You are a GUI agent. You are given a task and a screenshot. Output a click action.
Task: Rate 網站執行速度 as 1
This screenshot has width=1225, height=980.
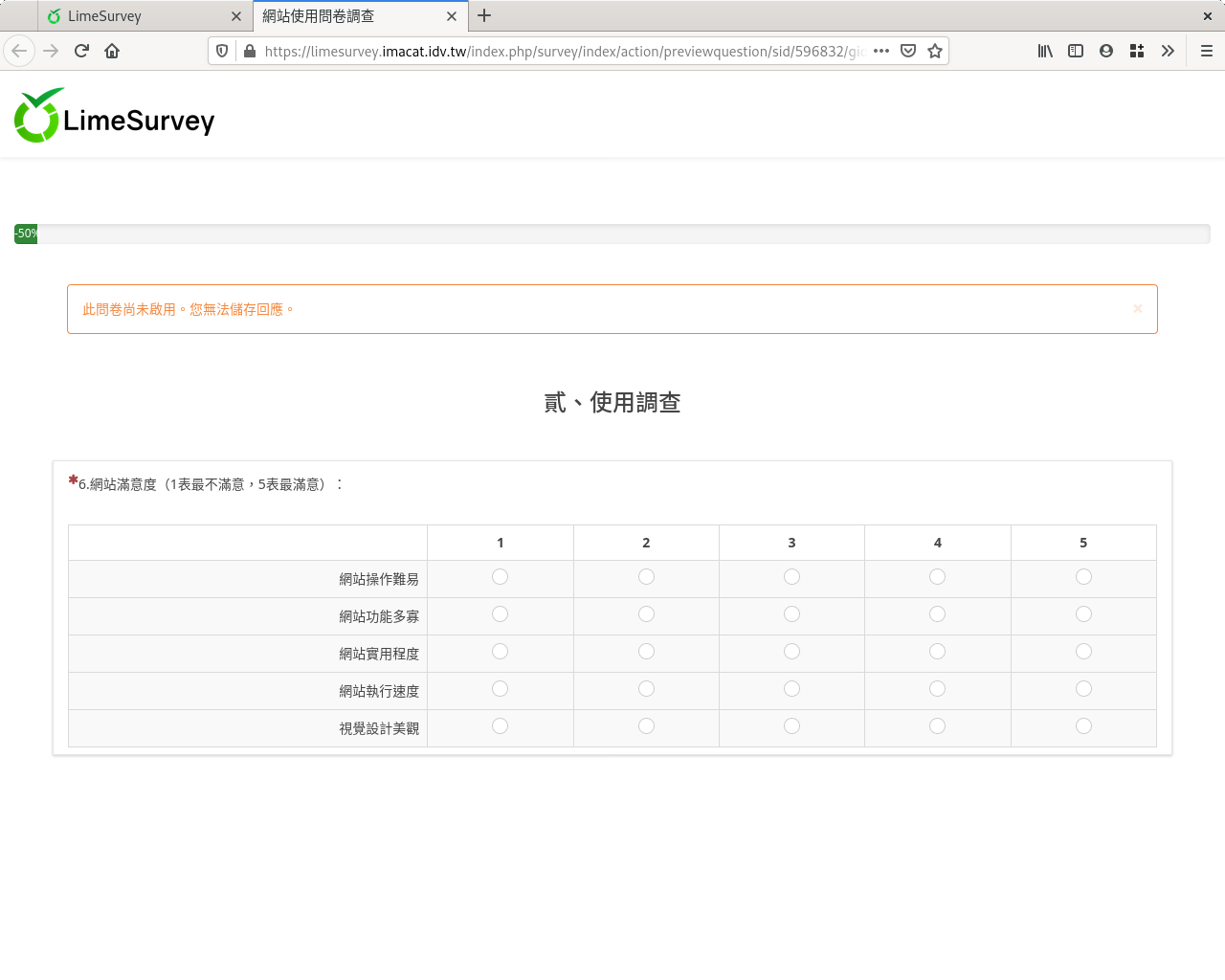coord(500,689)
